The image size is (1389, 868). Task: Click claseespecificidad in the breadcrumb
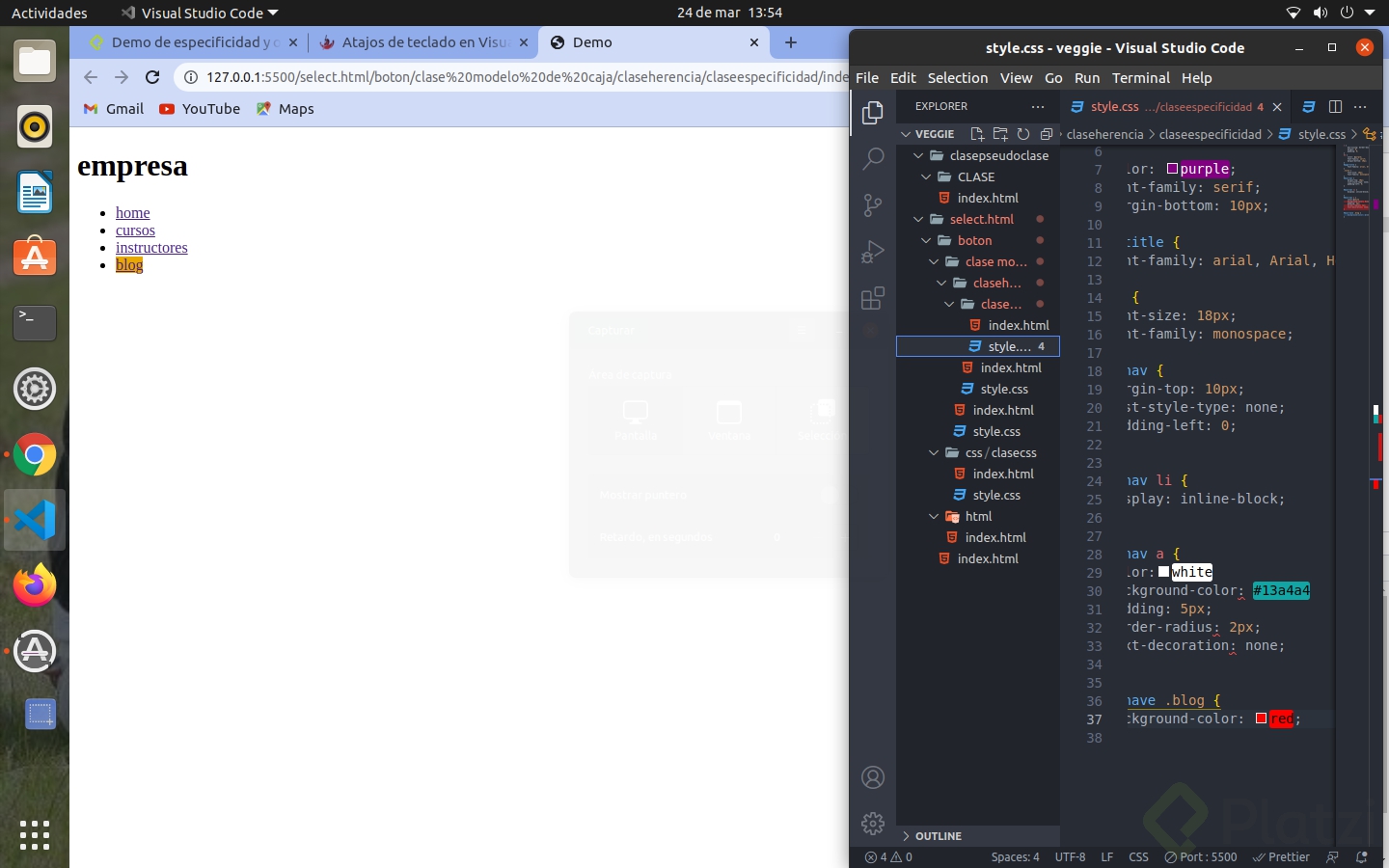1210,134
